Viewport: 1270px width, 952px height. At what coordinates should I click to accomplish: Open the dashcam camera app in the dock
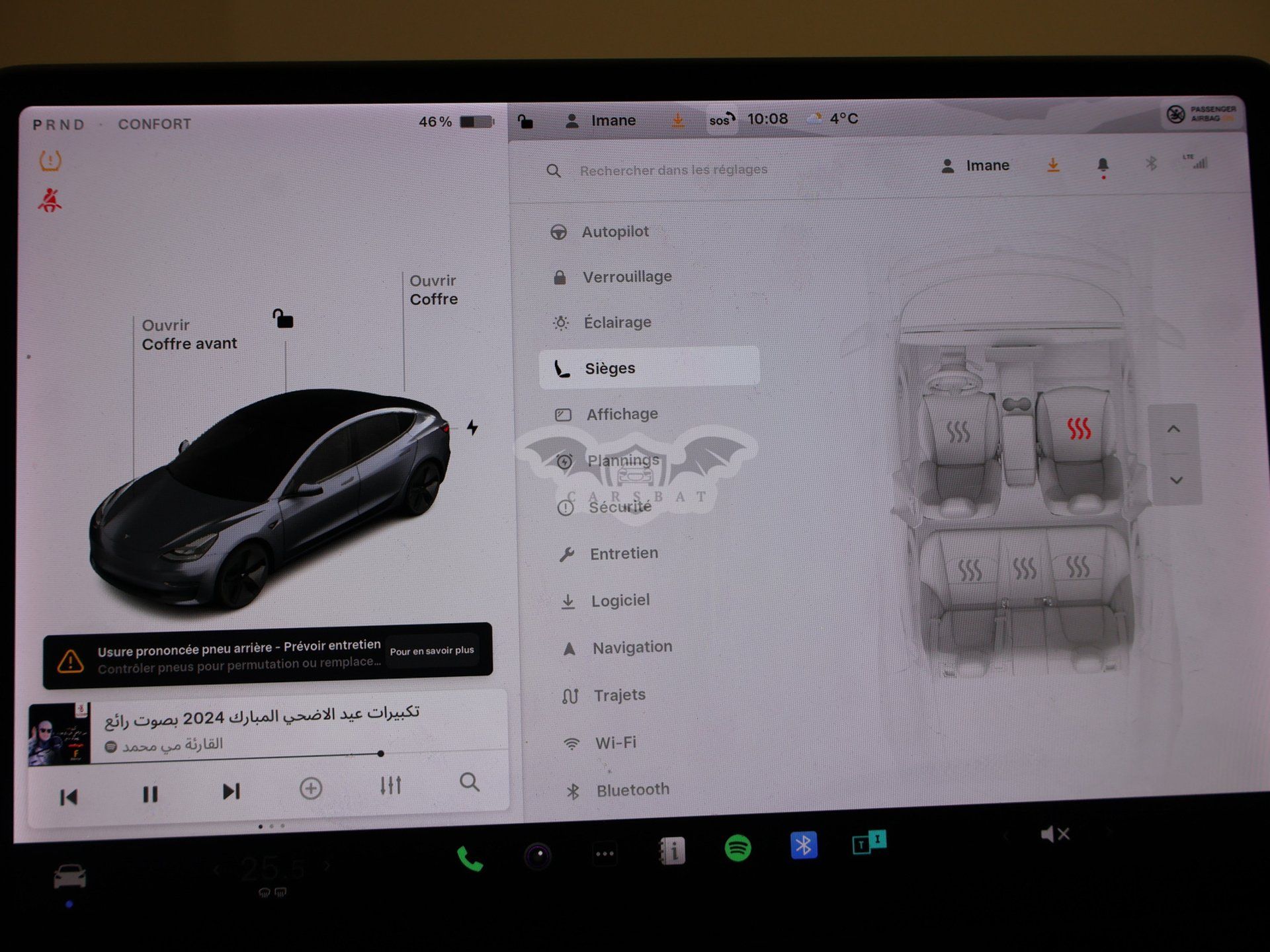[x=538, y=856]
